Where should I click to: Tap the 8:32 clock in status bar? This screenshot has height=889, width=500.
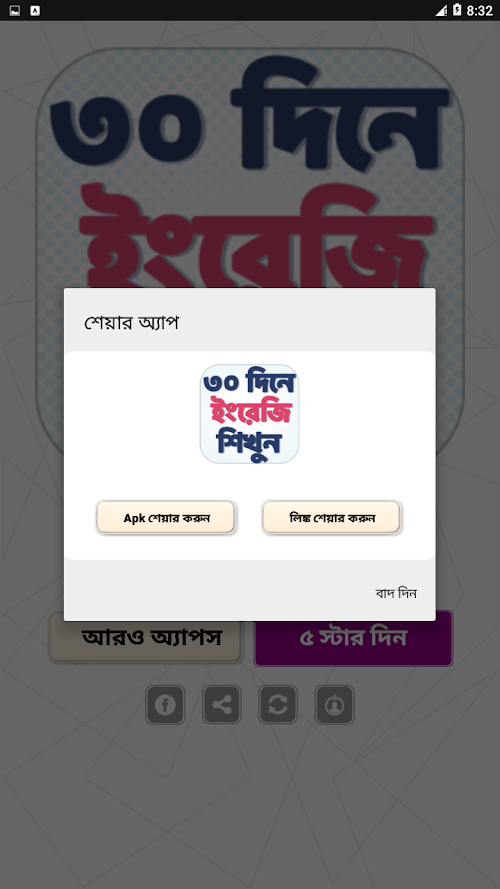coord(480,11)
